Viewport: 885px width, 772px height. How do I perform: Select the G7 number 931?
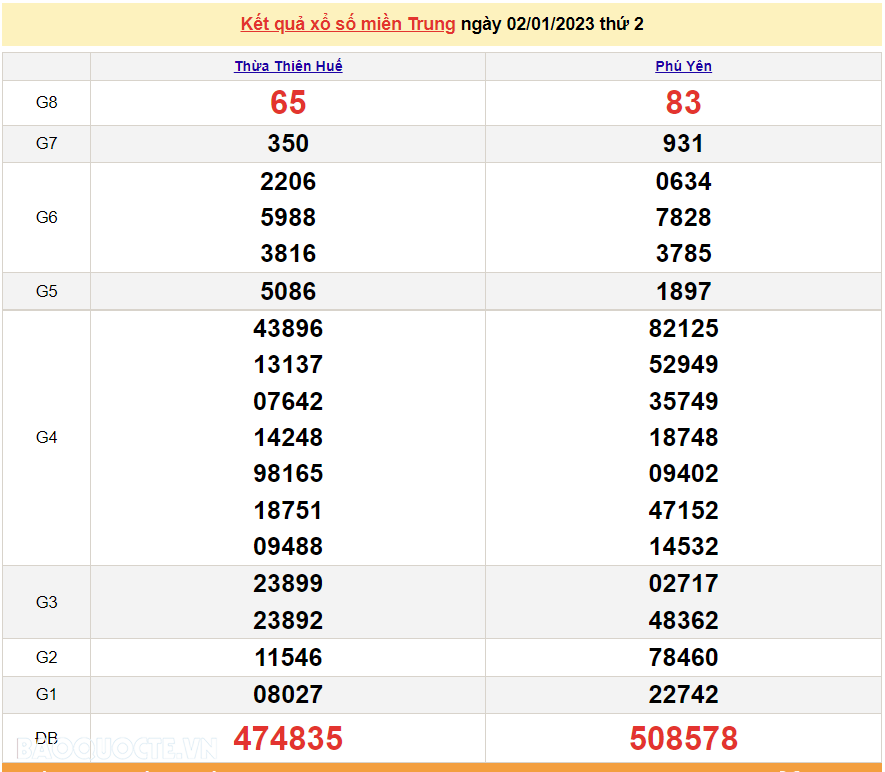683,143
